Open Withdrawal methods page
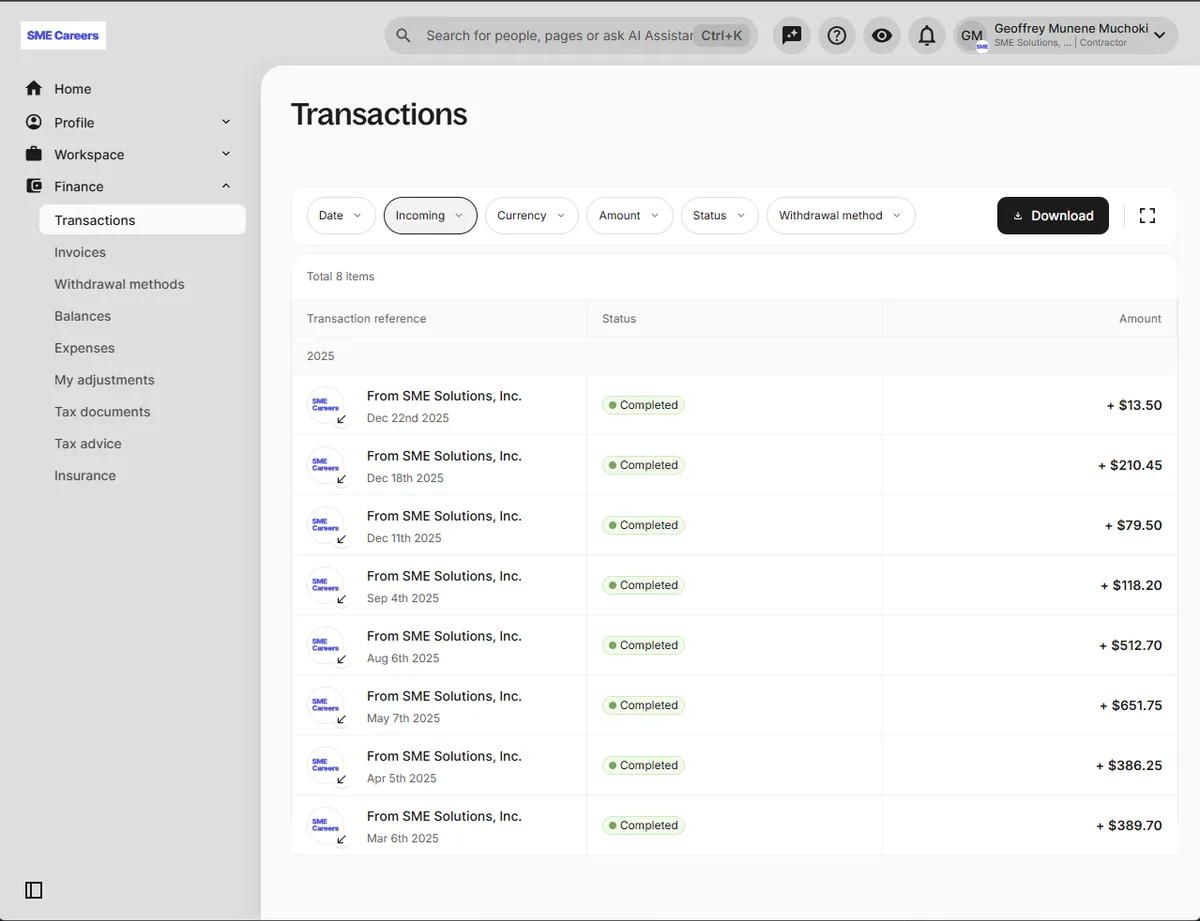The width and height of the screenshot is (1200, 921). (119, 284)
